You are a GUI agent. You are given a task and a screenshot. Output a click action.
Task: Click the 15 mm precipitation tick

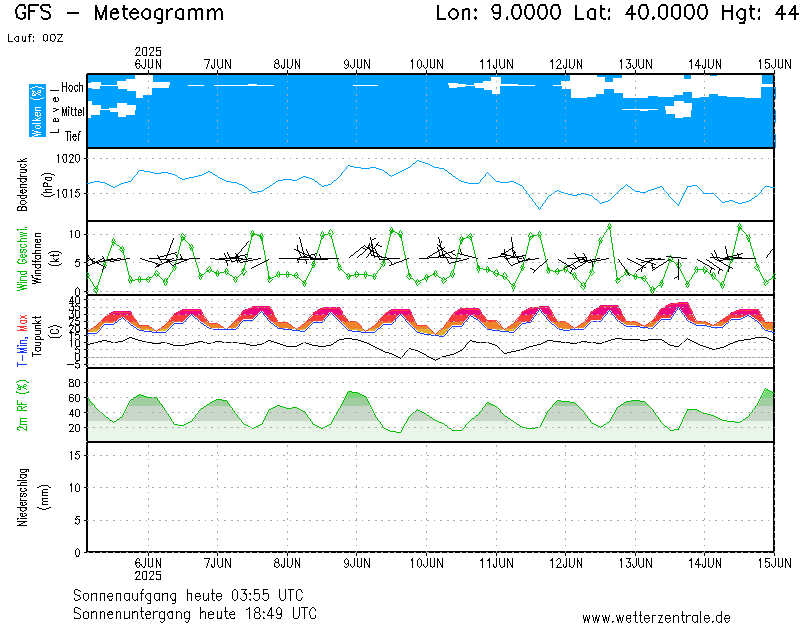[75, 455]
